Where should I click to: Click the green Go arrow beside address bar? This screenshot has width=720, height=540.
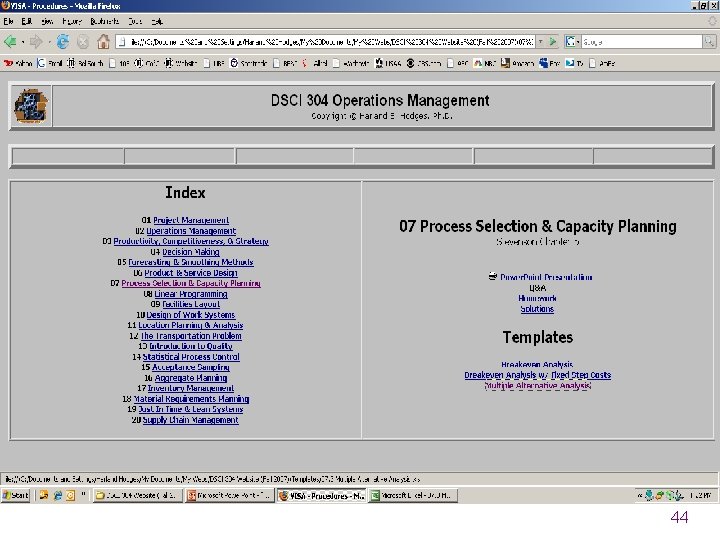point(552,42)
